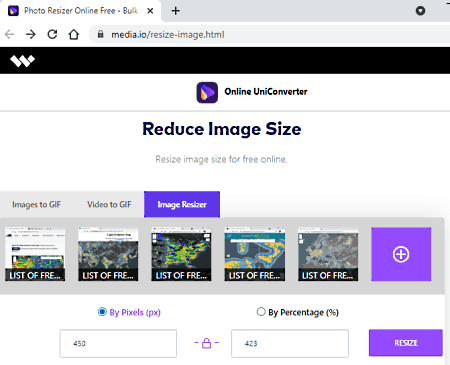Click the width field showing 450
Viewport: 450px width, 365px height.
[x=118, y=343]
